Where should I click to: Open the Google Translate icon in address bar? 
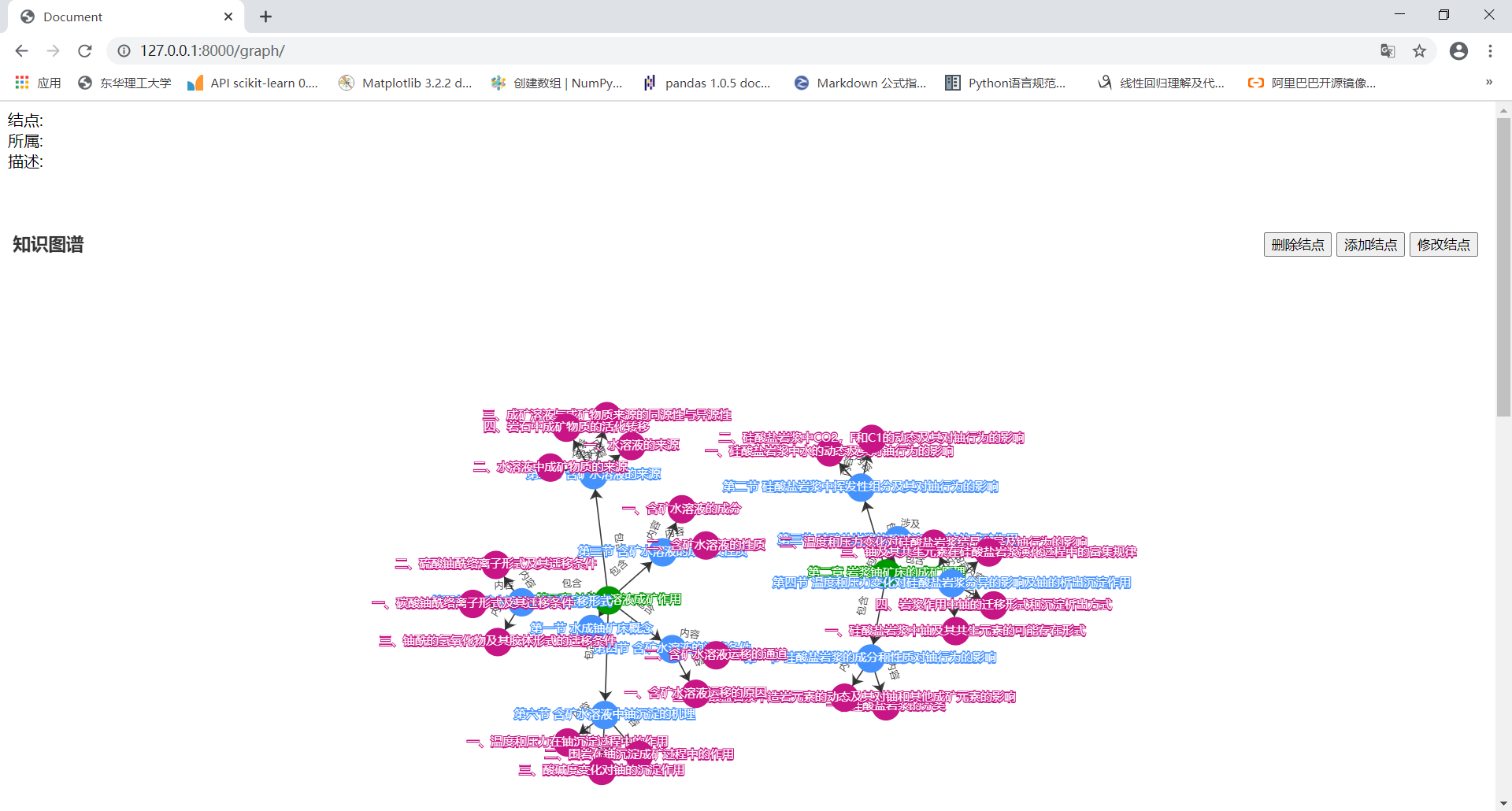point(1388,50)
